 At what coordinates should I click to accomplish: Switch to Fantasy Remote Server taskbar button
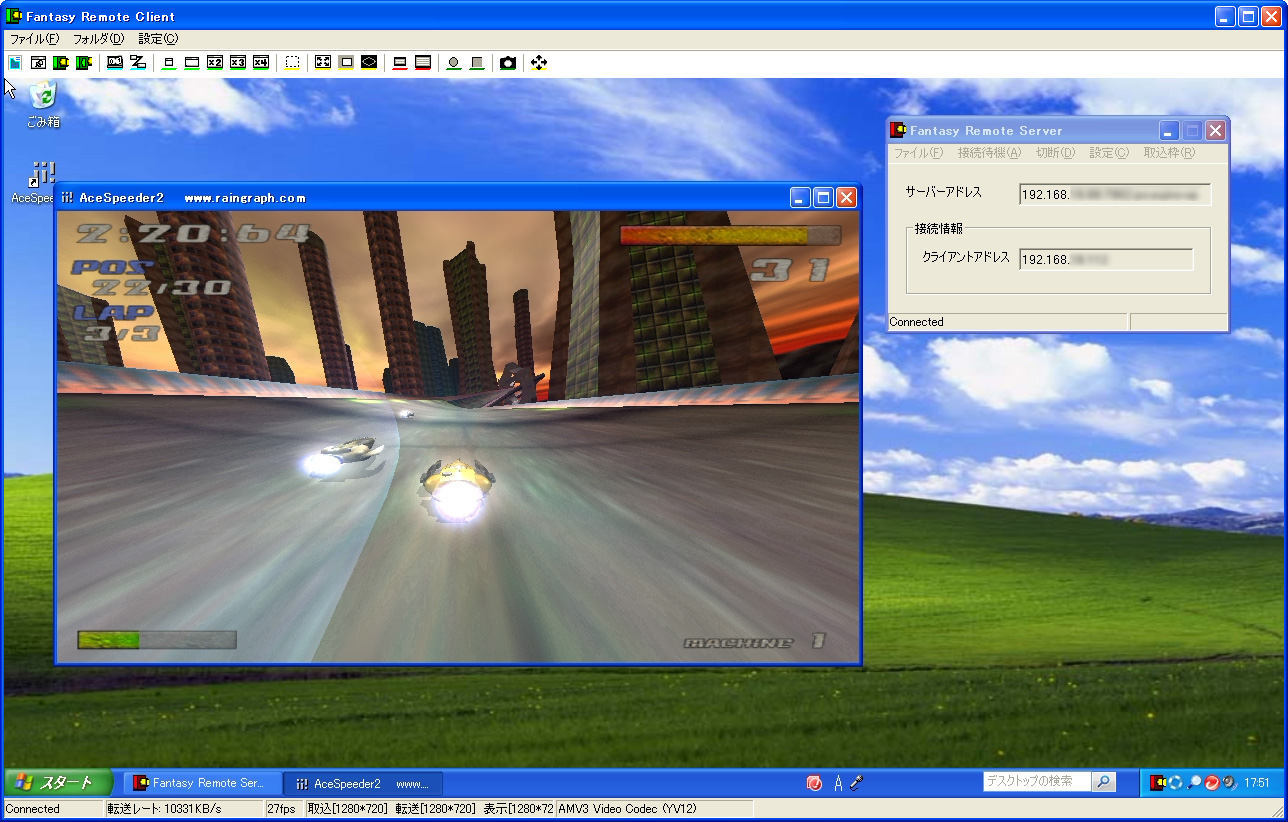tap(201, 784)
